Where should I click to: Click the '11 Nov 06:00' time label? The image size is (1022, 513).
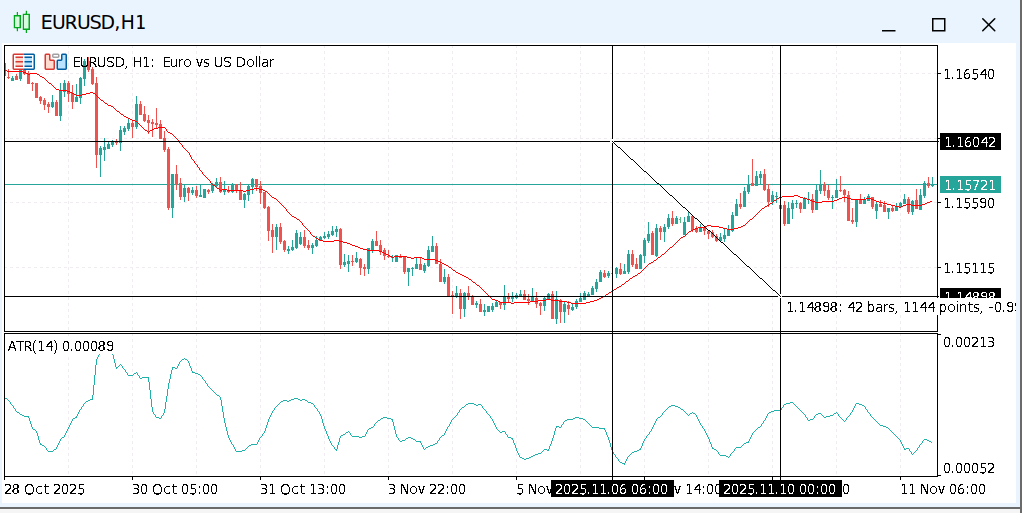(x=943, y=489)
